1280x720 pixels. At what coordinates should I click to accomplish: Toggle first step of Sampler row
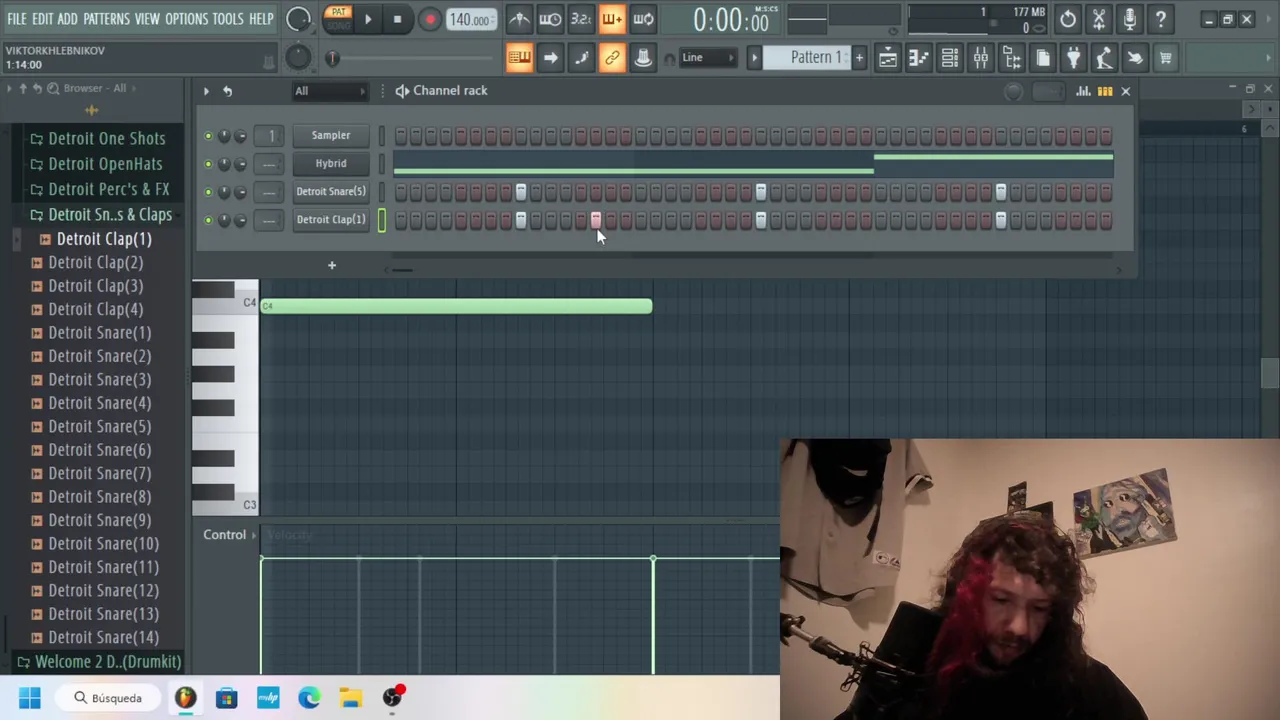click(x=401, y=136)
